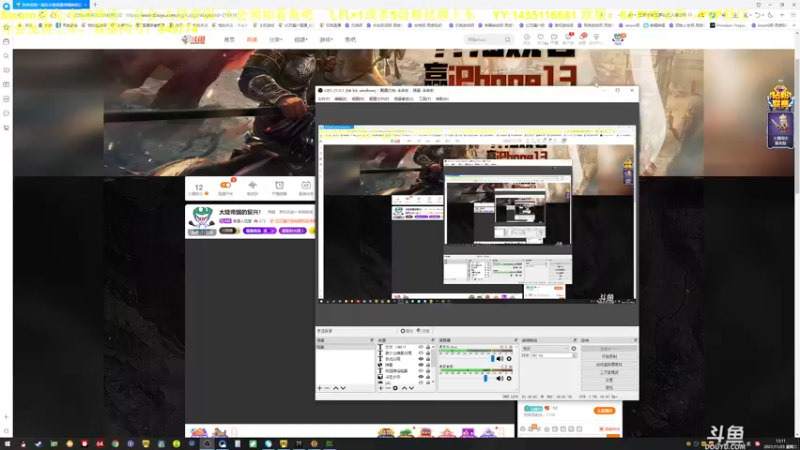The width and height of the screenshot is (800, 450).
Task: Mute top mixer channel speaker icon
Action: click(x=500, y=359)
